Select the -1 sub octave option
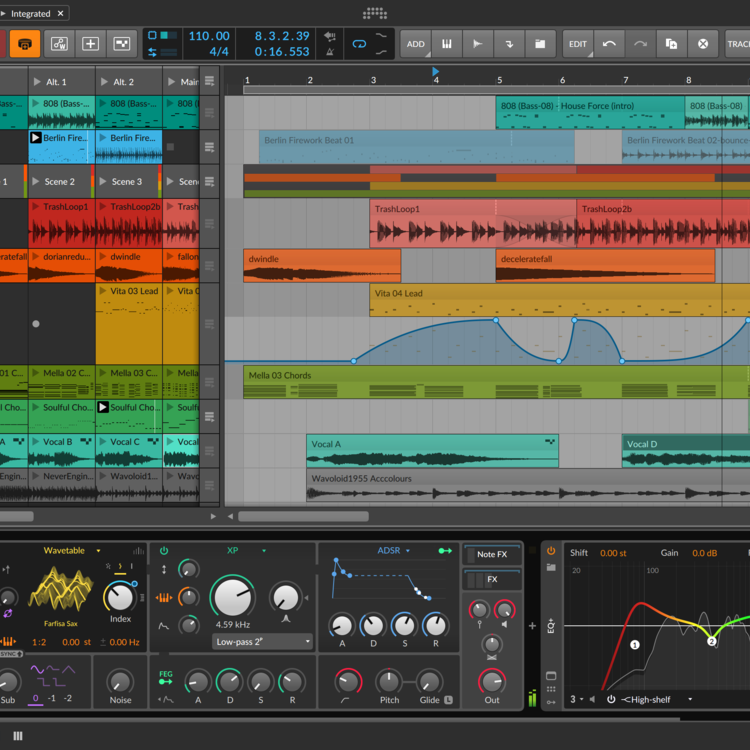This screenshot has height=750, width=750. pos(52,698)
